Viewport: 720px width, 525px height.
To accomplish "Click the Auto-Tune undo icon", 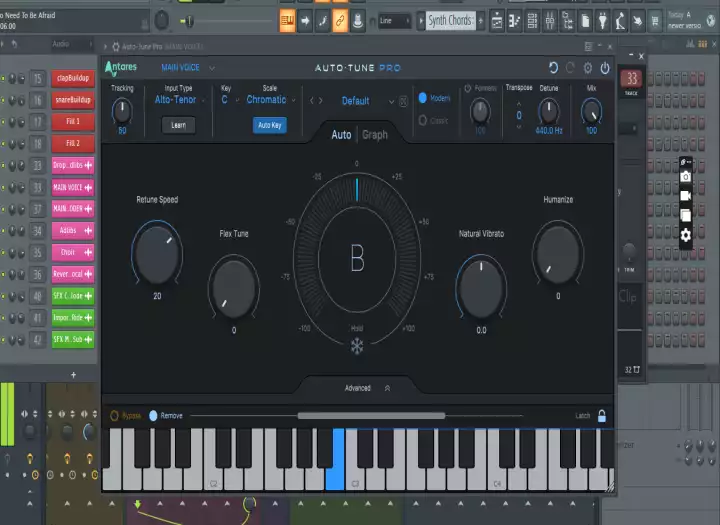I will point(553,68).
